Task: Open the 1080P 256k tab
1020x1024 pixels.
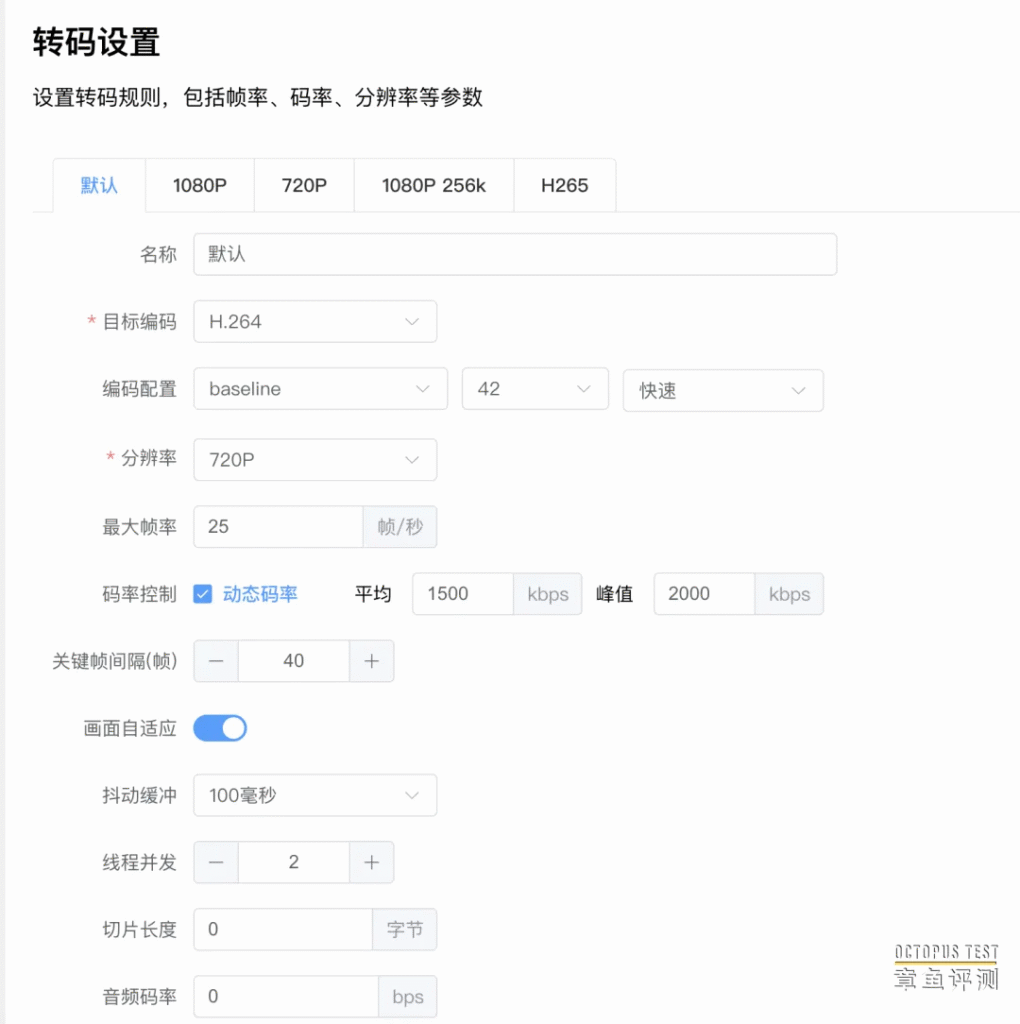Action: 434,185
